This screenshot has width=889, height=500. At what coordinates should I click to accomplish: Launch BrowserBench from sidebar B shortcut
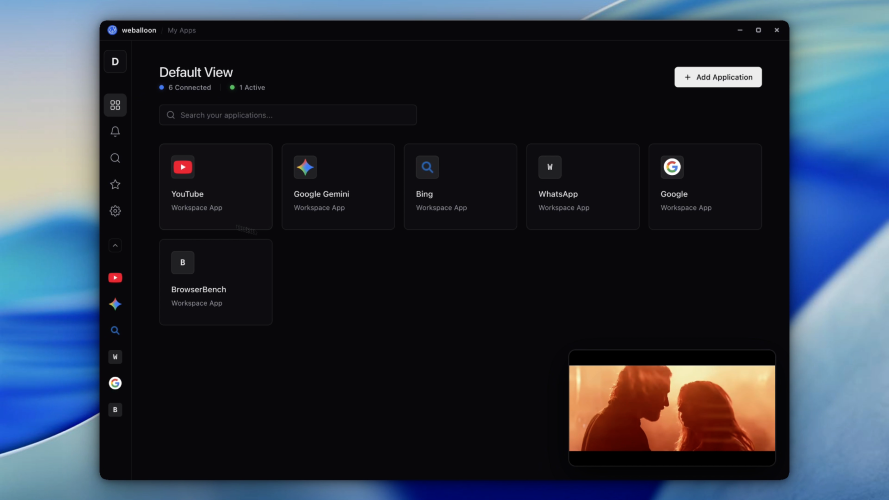pyautogui.click(x=115, y=409)
